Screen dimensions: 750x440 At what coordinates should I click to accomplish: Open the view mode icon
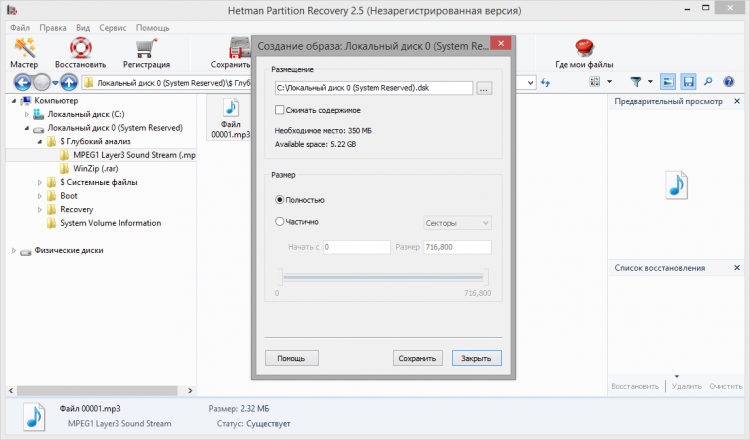point(595,82)
